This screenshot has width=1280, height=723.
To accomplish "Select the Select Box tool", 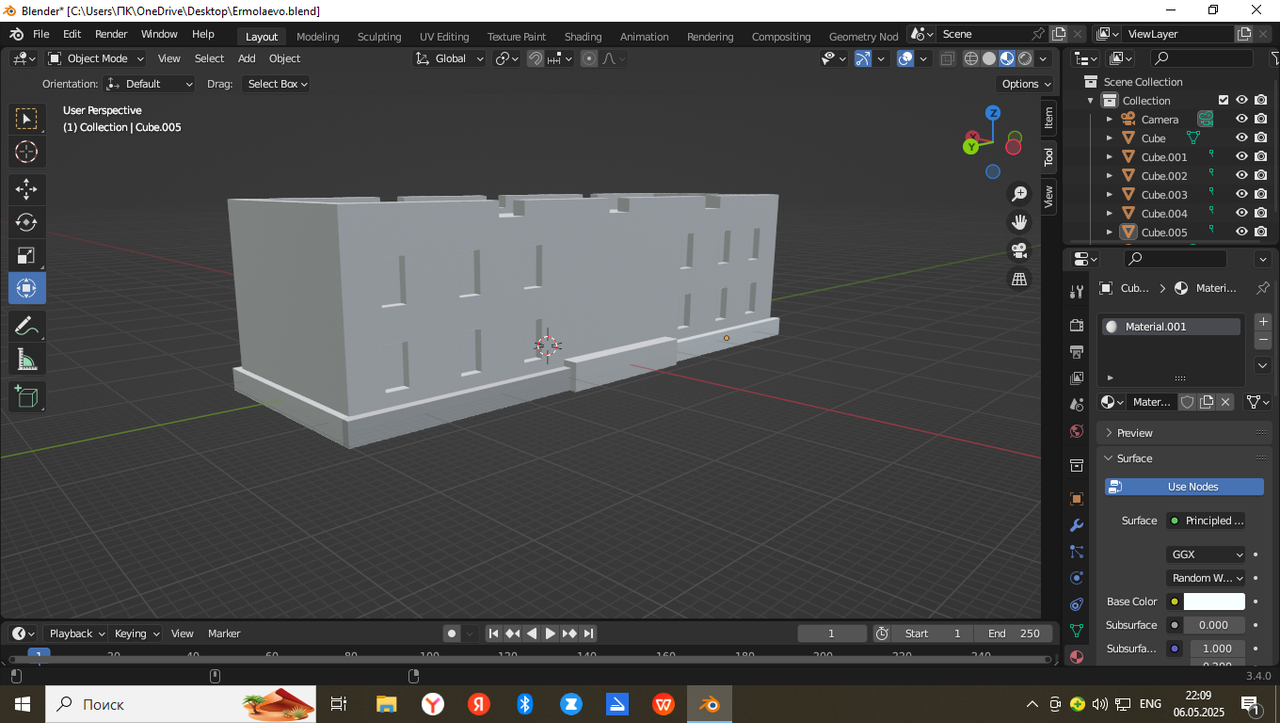I will pos(27,119).
